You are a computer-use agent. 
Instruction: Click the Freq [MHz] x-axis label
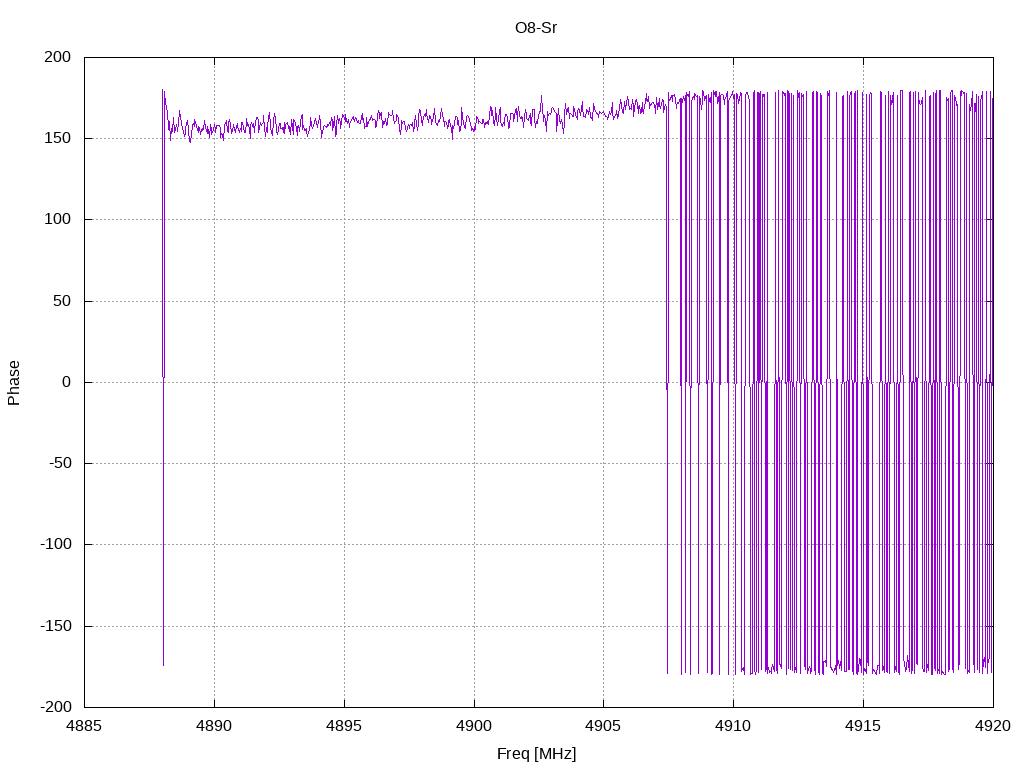pos(536,754)
